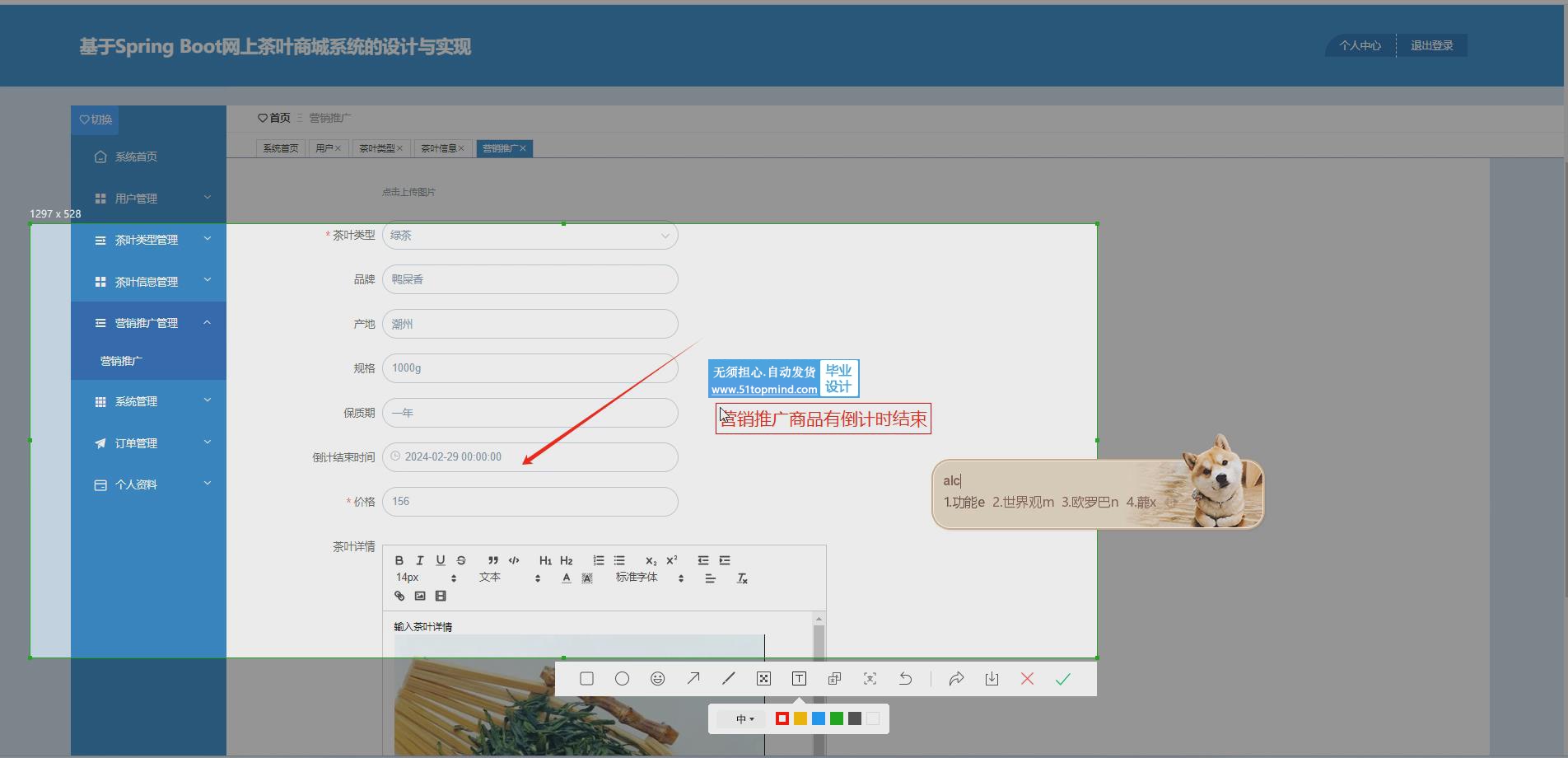The width and height of the screenshot is (1568, 758).
Task: Toggle the bullet list in the editor
Action: point(619,560)
